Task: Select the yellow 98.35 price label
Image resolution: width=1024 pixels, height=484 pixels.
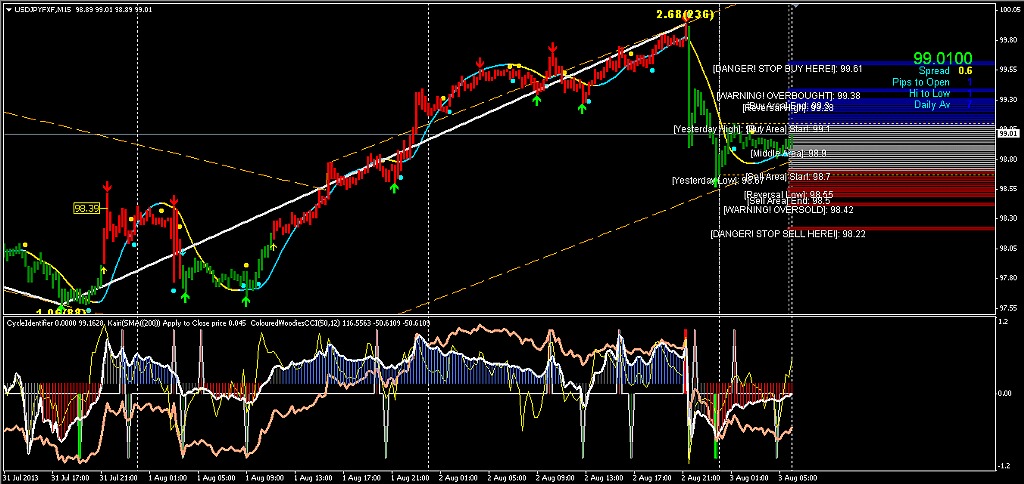Action: (x=86, y=208)
